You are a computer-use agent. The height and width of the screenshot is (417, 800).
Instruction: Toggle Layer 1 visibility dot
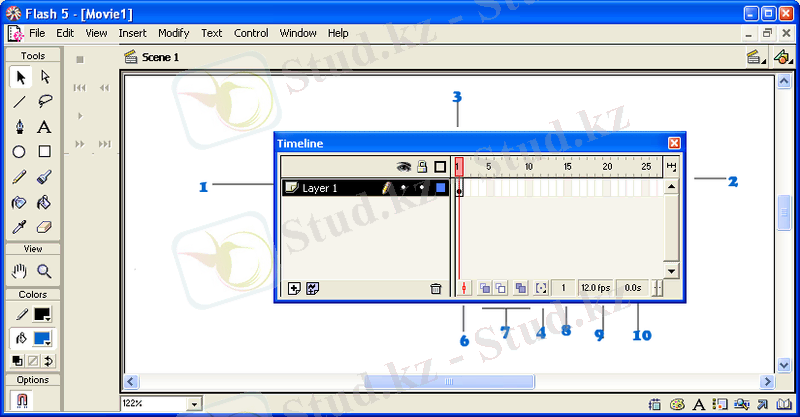tap(404, 188)
